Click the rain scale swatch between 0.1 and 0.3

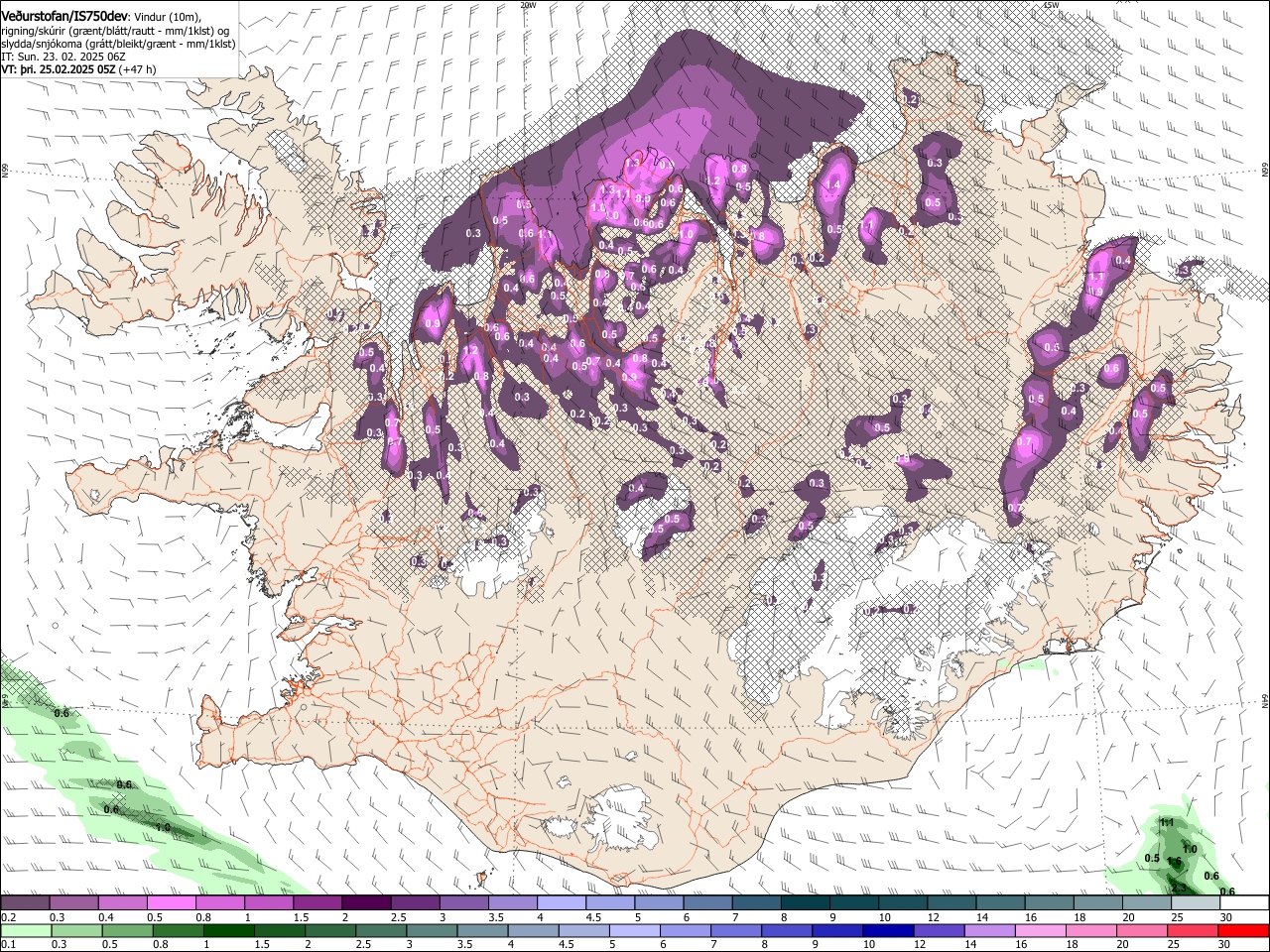point(26,931)
